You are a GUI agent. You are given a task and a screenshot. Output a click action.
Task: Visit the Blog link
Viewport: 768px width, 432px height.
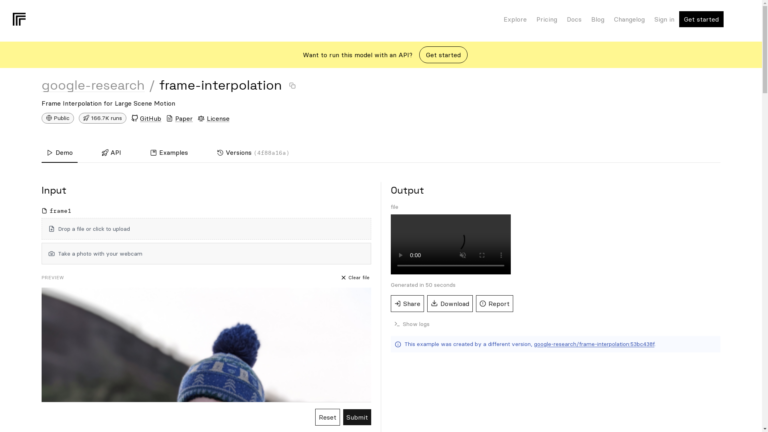(598, 20)
